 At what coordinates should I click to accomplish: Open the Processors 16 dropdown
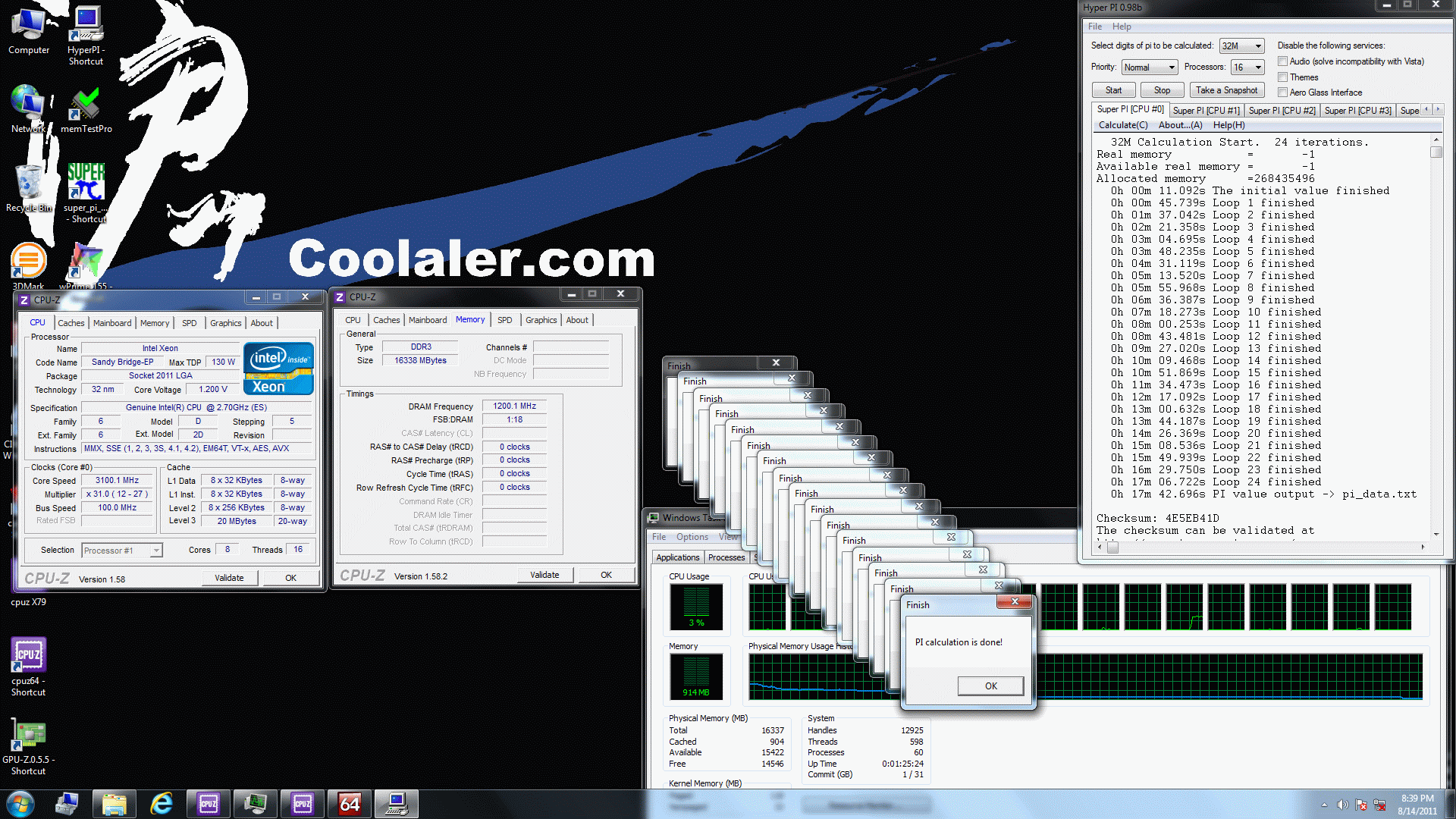1247,67
